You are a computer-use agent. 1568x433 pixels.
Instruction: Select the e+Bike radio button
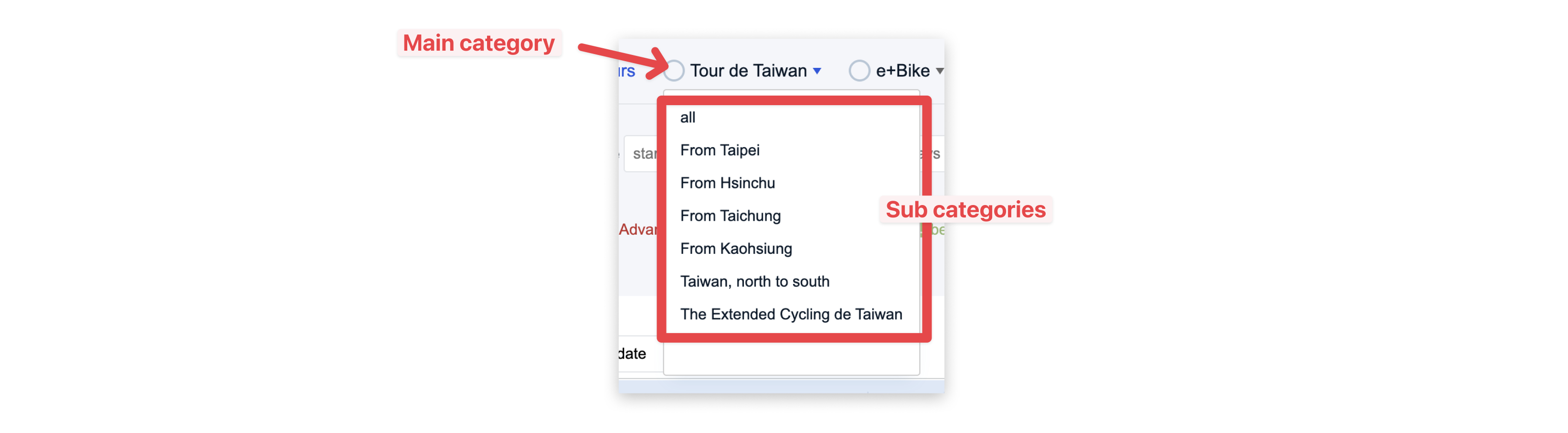[x=859, y=71]
